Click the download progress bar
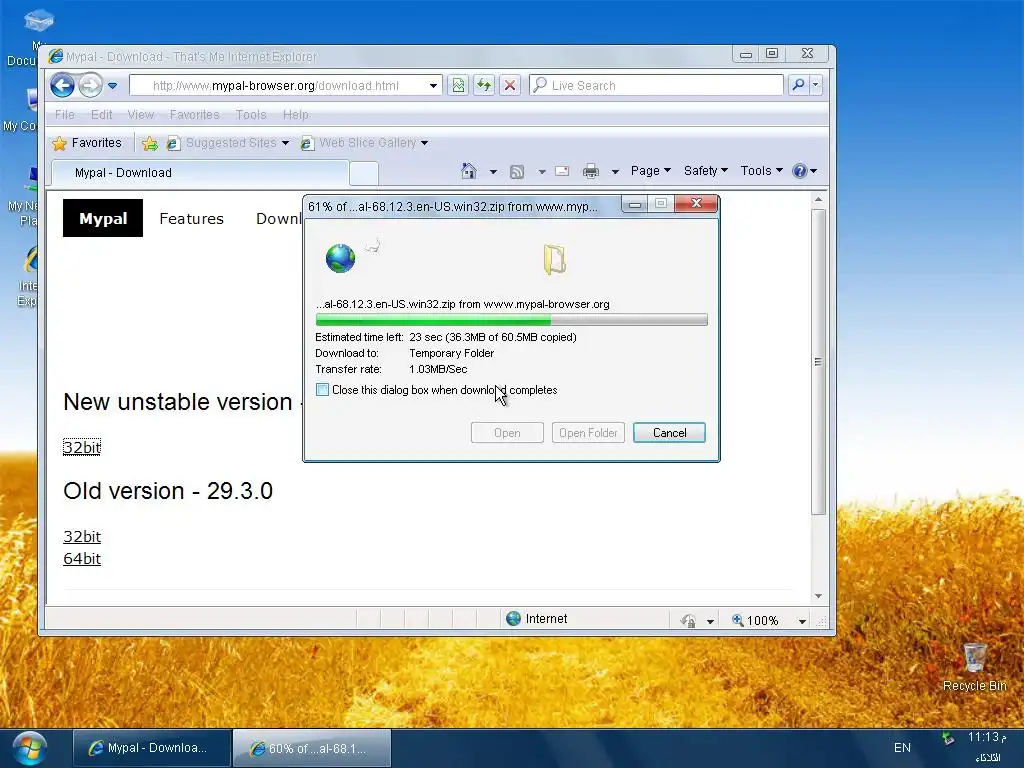1024x768 pixels. [x=511, y=320]
